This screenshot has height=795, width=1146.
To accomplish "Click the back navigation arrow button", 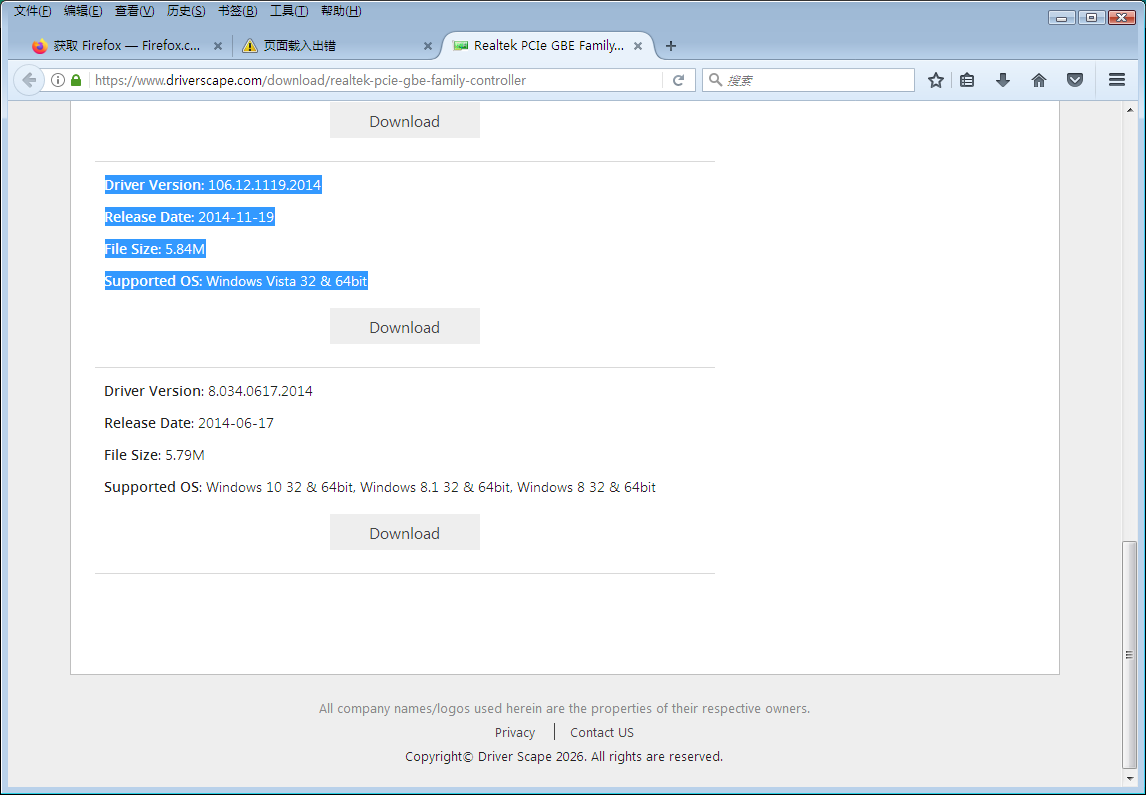I will 29,80.
